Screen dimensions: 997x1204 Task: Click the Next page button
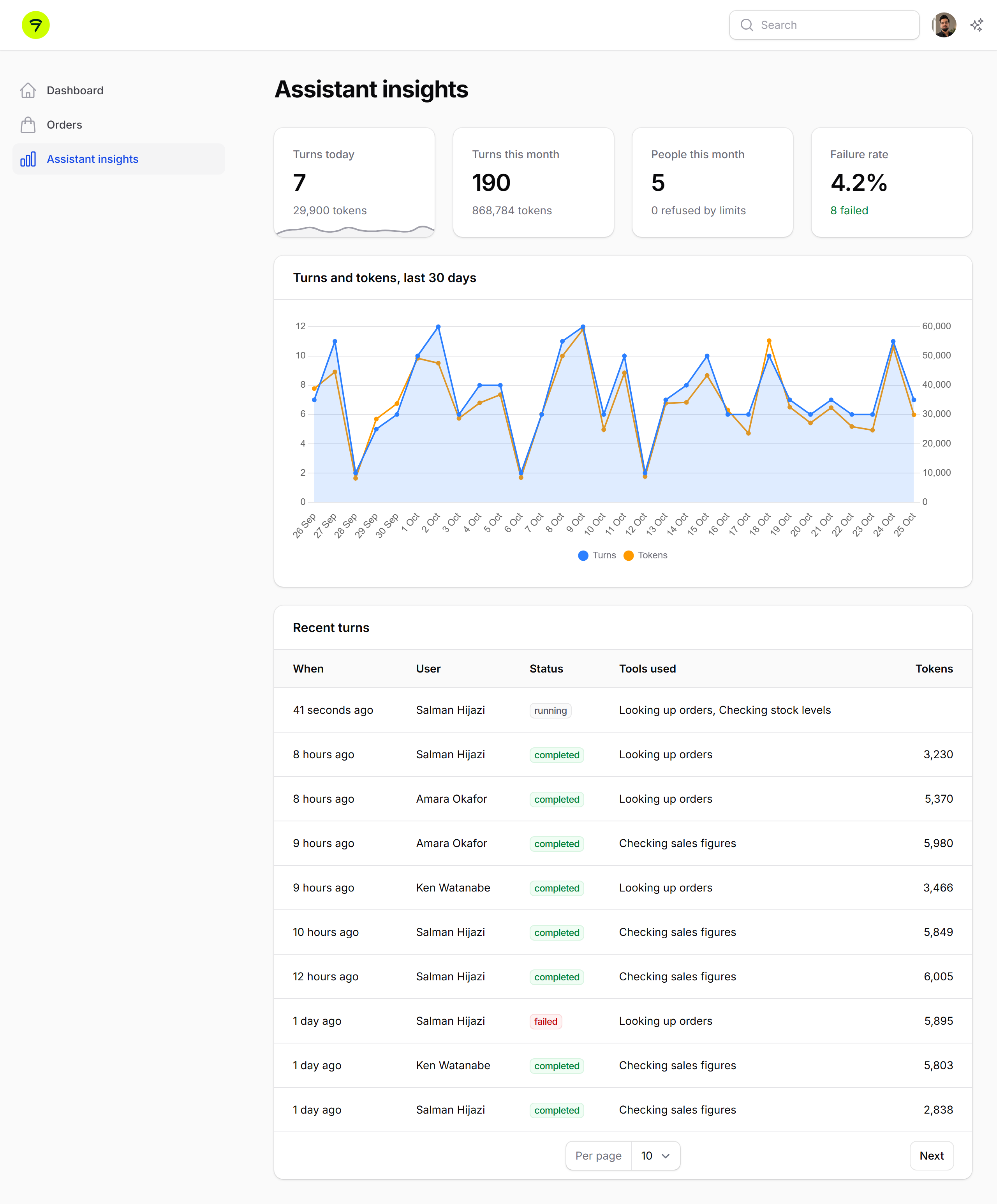pyautogui.click(x=931, y=1156)
